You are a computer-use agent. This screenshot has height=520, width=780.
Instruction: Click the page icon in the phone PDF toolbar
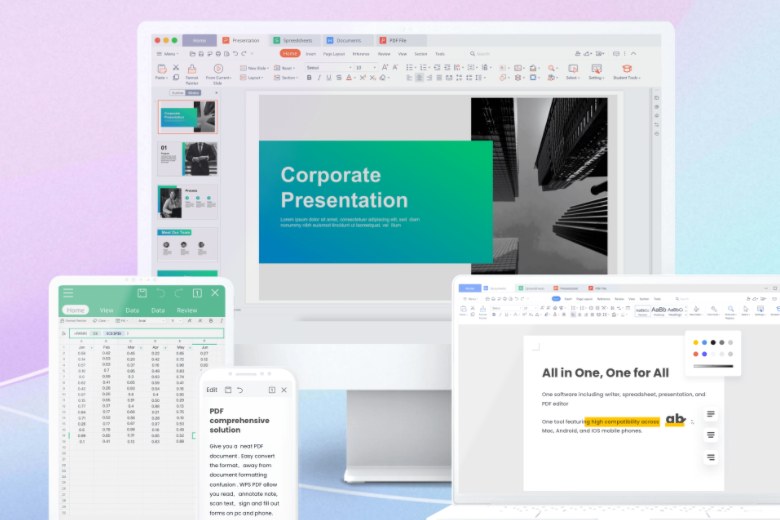click(x=272, y=390)
